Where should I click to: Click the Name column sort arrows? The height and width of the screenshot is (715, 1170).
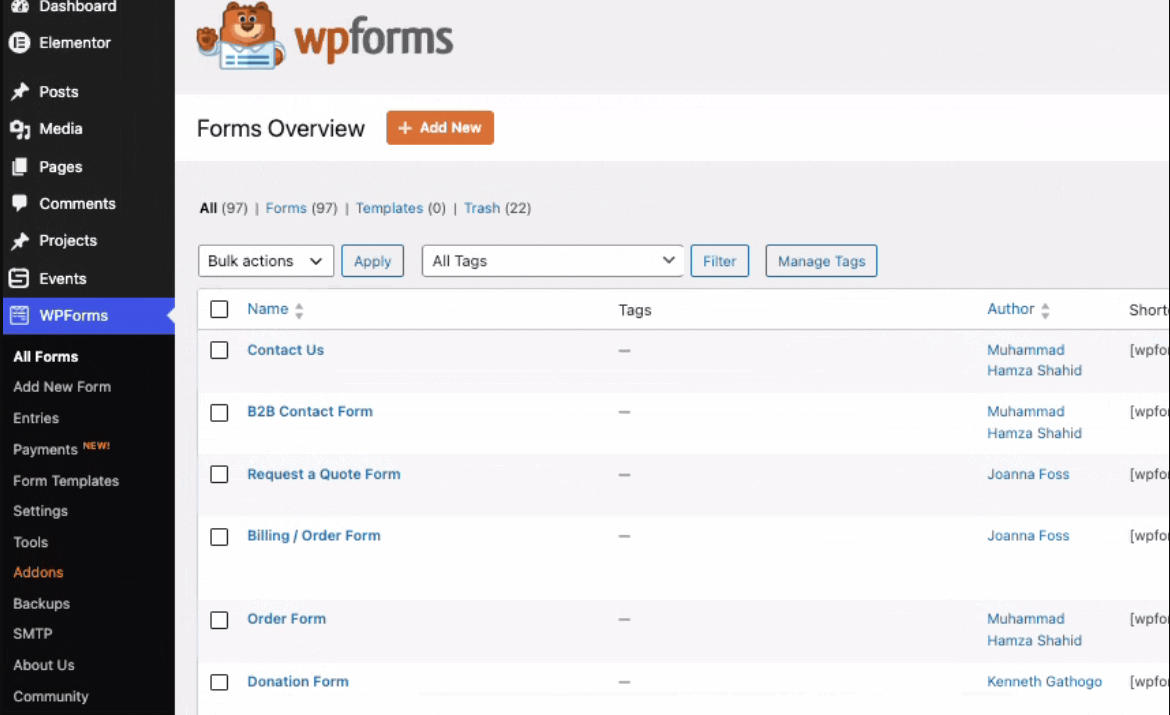(299, 310)
